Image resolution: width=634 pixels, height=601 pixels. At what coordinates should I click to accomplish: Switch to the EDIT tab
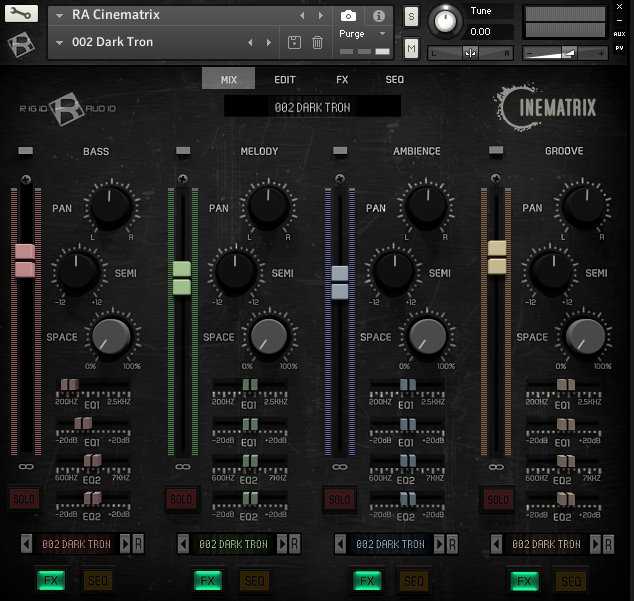tap(285, 79)
